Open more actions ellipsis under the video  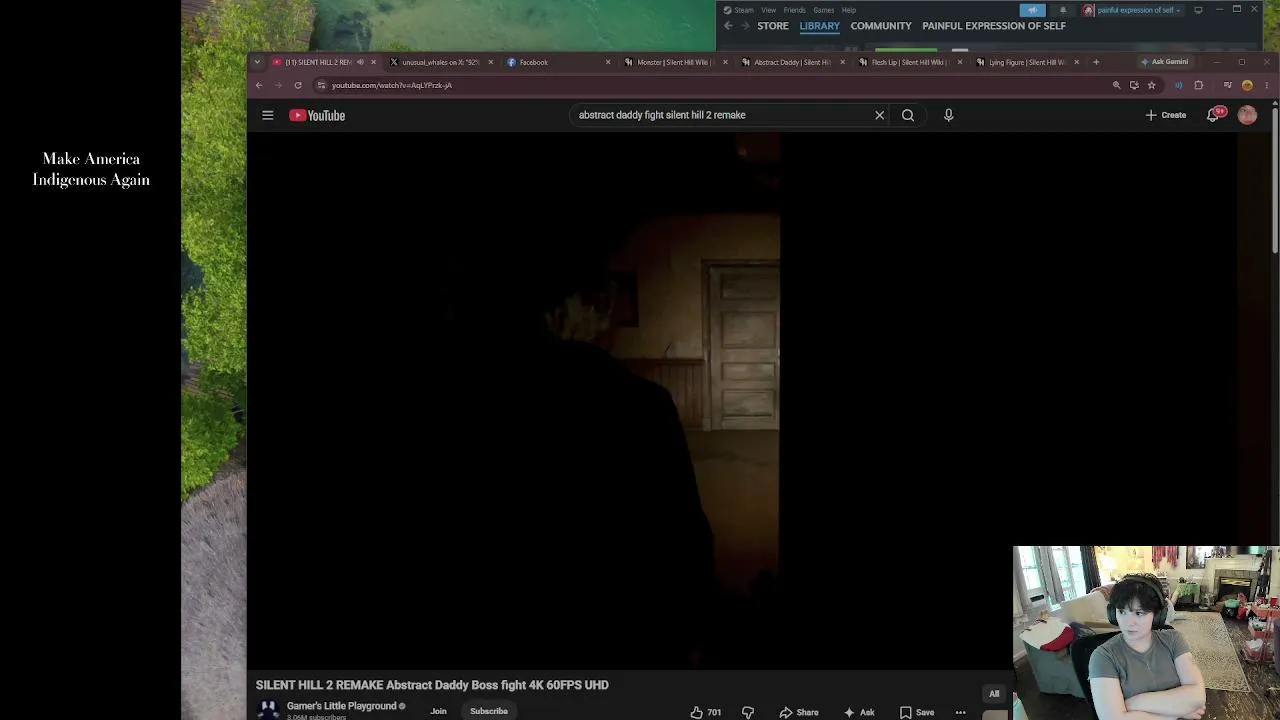[x=960, y=712]
